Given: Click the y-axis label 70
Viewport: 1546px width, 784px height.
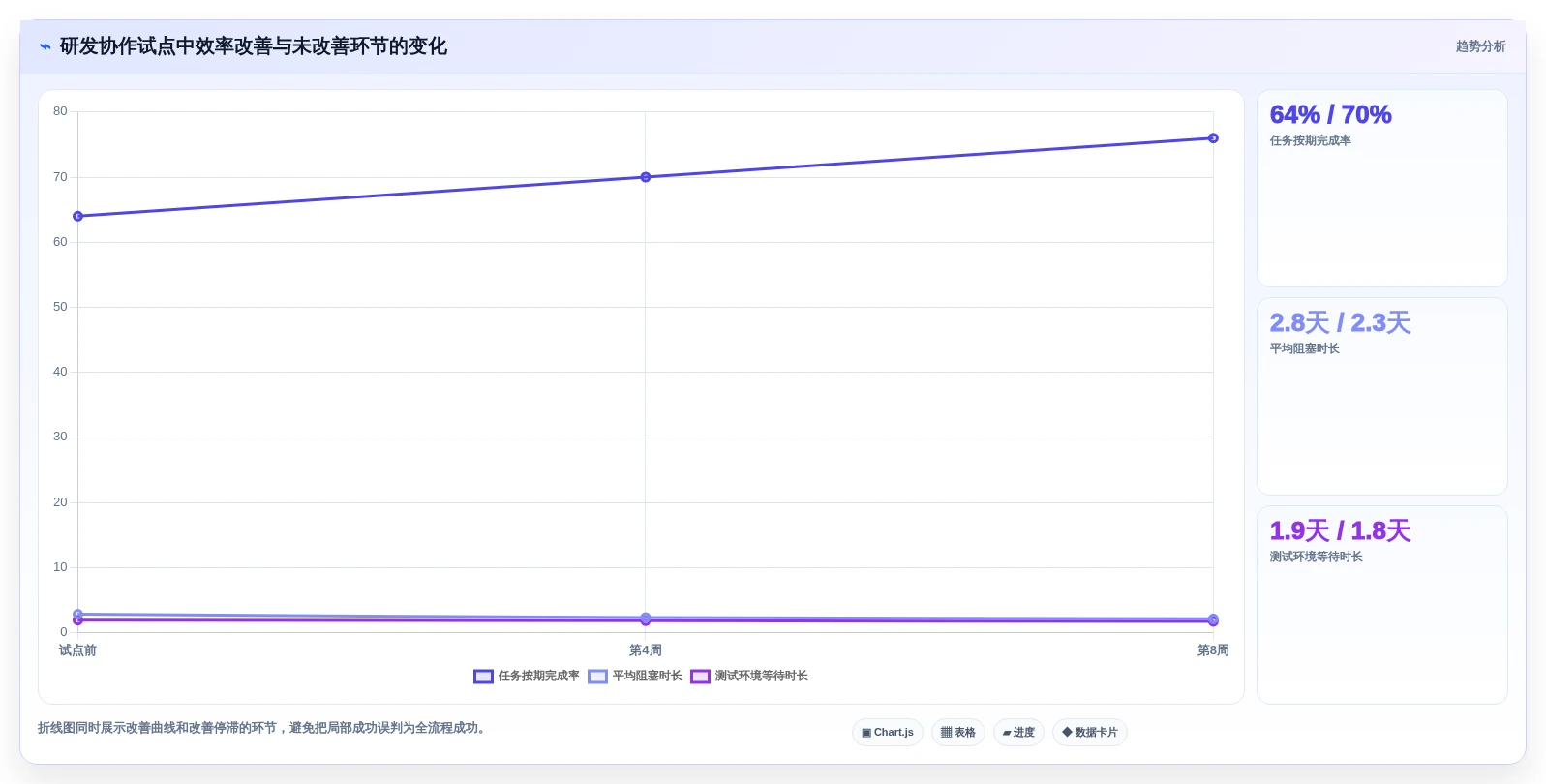Looking at the screenshot, I should click(60, 177).
